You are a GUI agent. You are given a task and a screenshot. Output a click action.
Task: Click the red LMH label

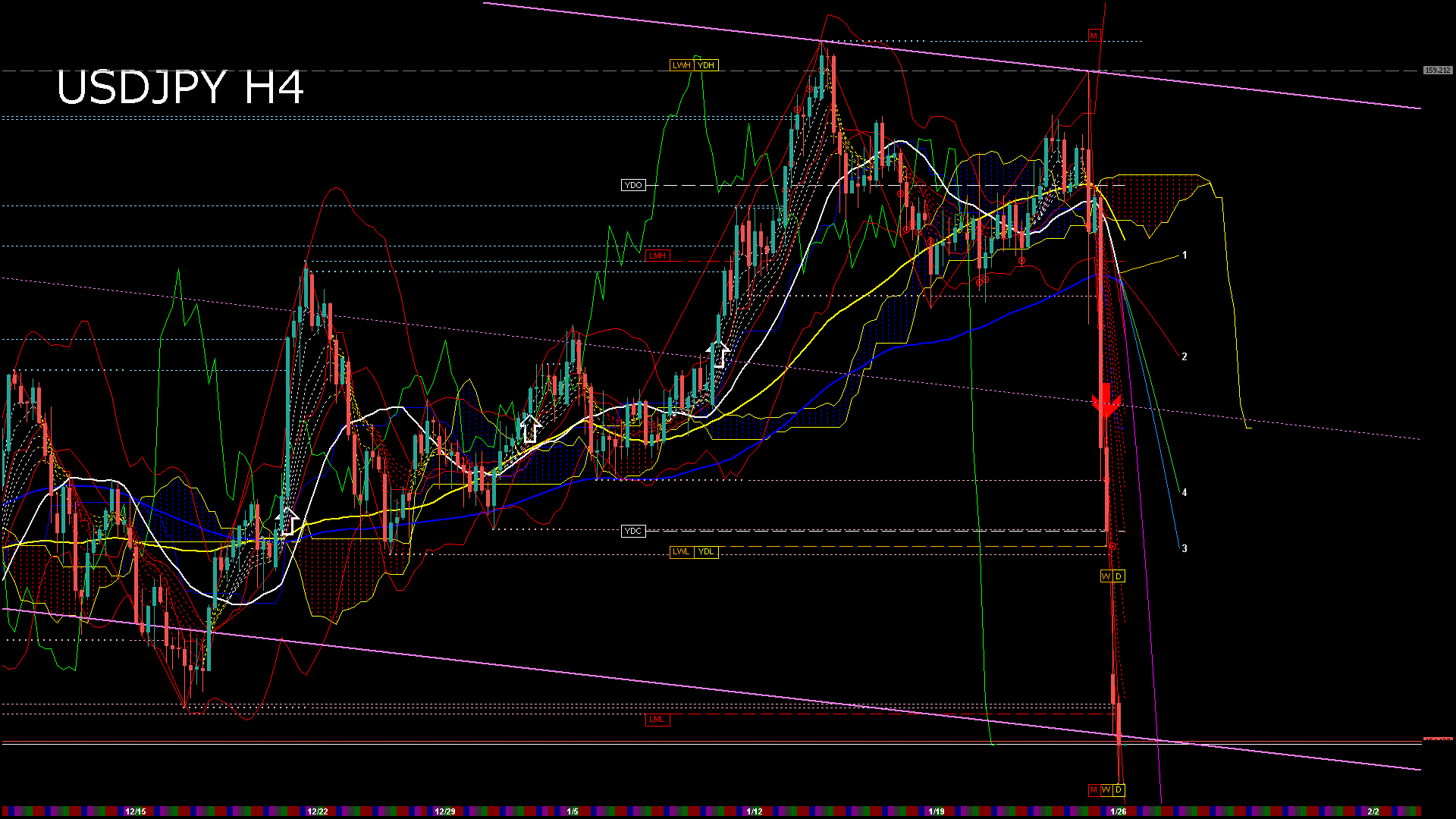[x=657, y=256]
